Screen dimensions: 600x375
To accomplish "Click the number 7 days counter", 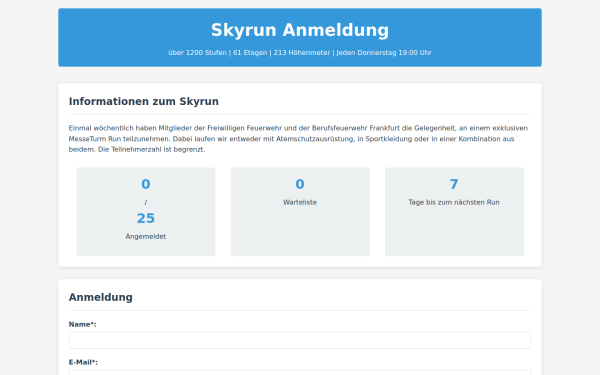I will (454, 184).
